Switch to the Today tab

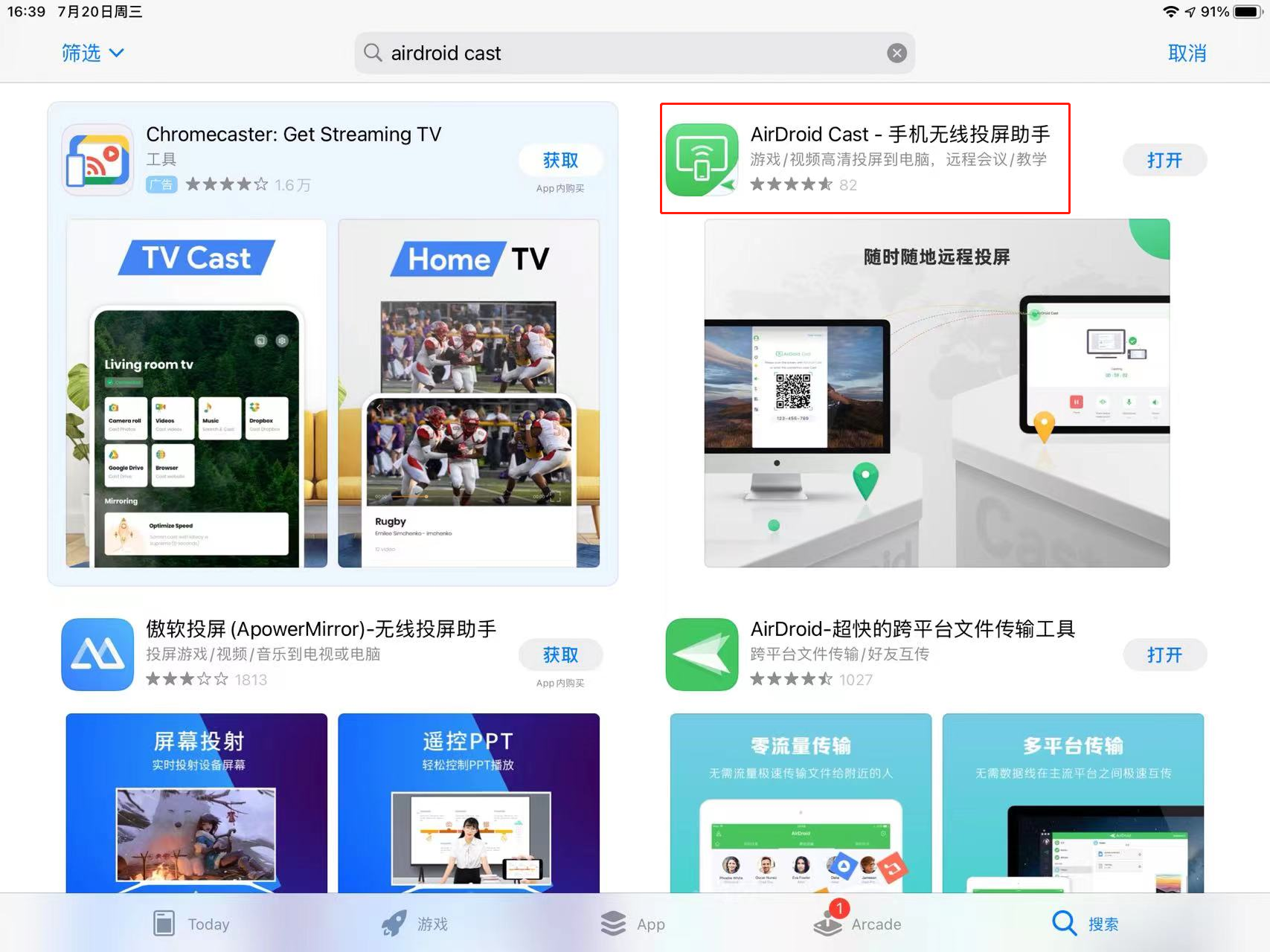point(190,923)
